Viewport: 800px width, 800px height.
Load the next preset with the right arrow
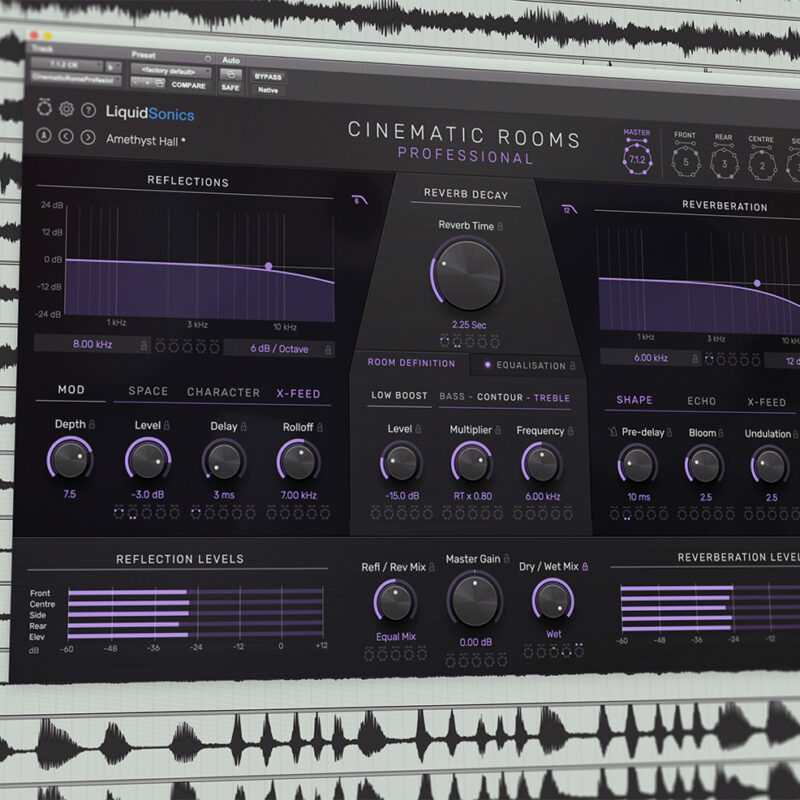point(88,137)
